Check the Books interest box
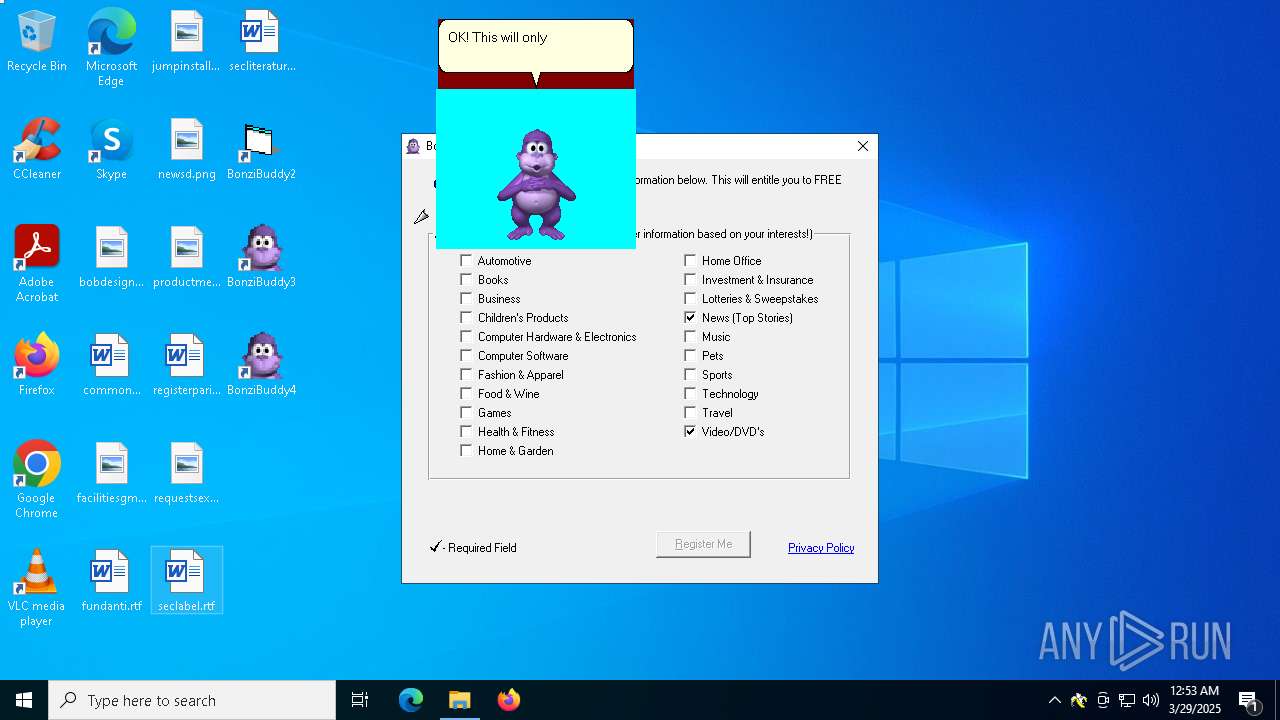1280x720 pixels. click(466, 280)
